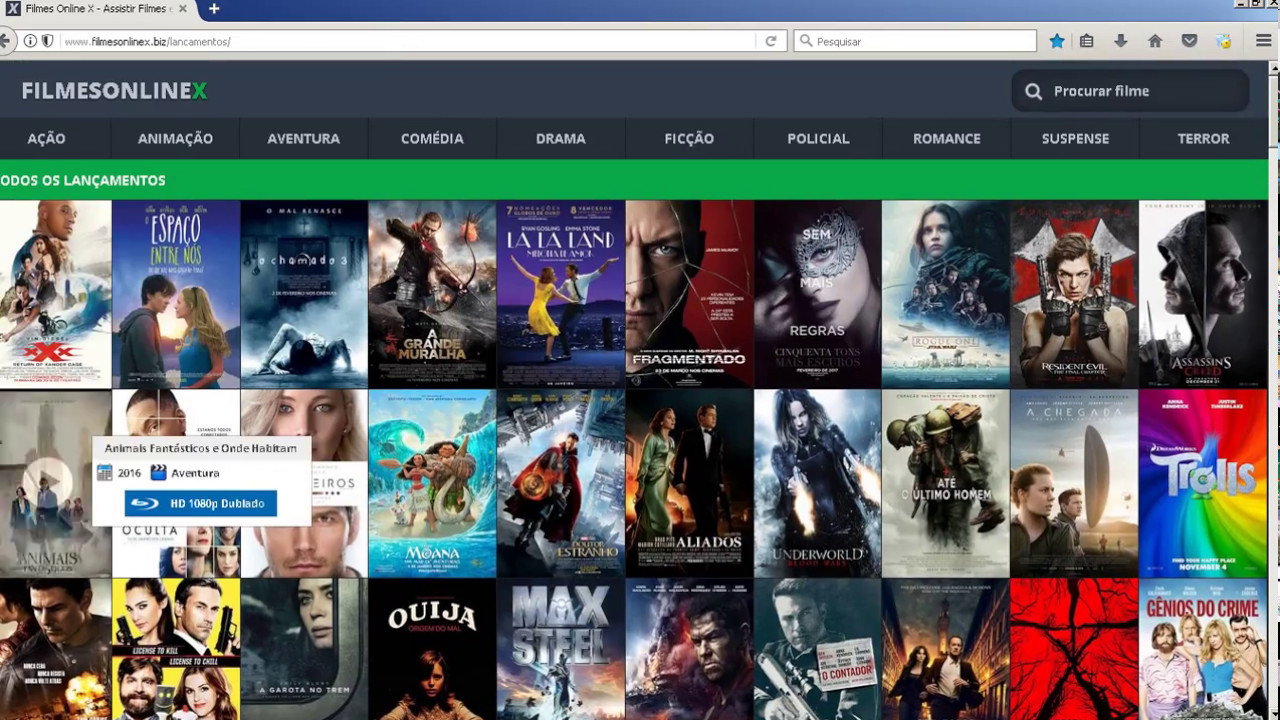The width and height of the screenshot is (1280, 720).
Task: Open the downloads arrow icon
Action: coord(1121,41)
